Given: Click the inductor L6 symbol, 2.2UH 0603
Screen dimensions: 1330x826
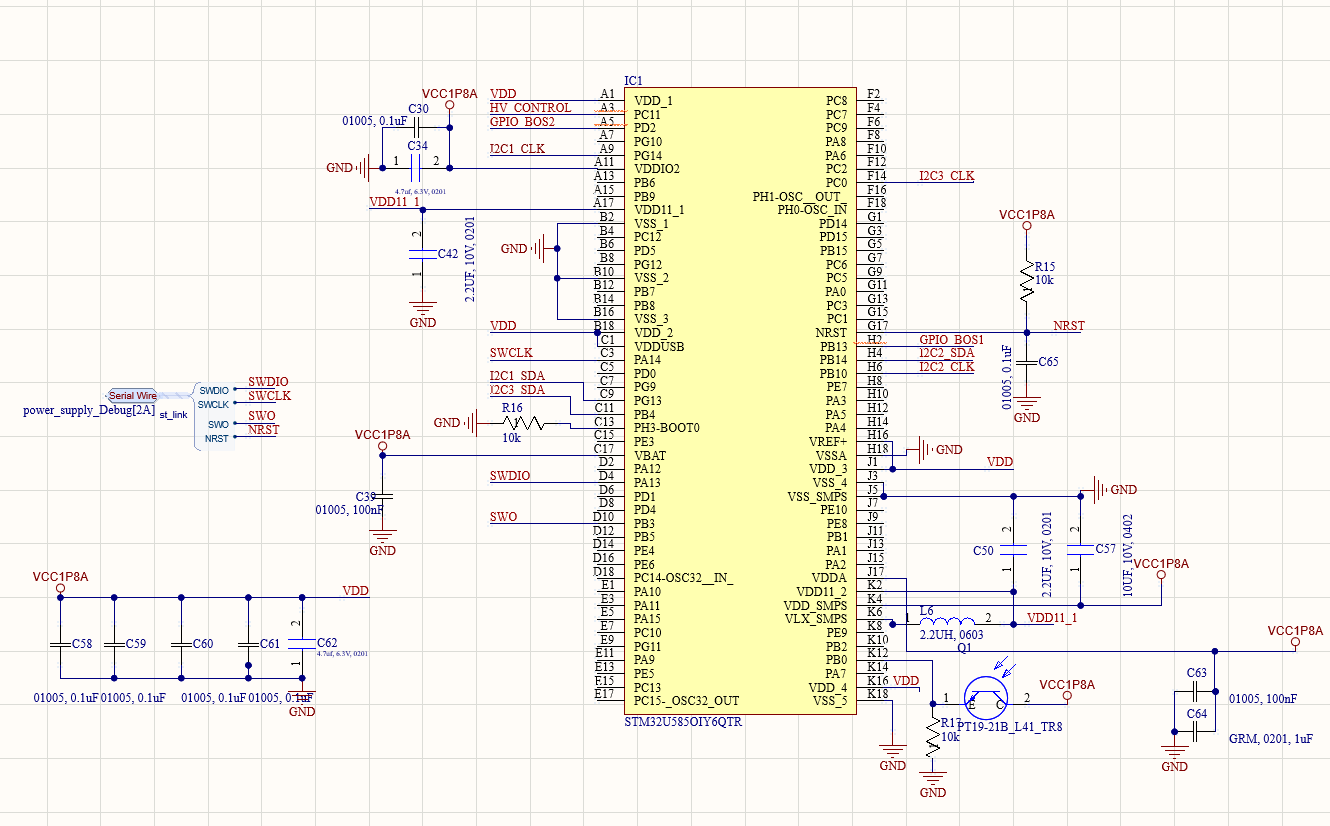Looking at the screenshot, I should [945, 622].
